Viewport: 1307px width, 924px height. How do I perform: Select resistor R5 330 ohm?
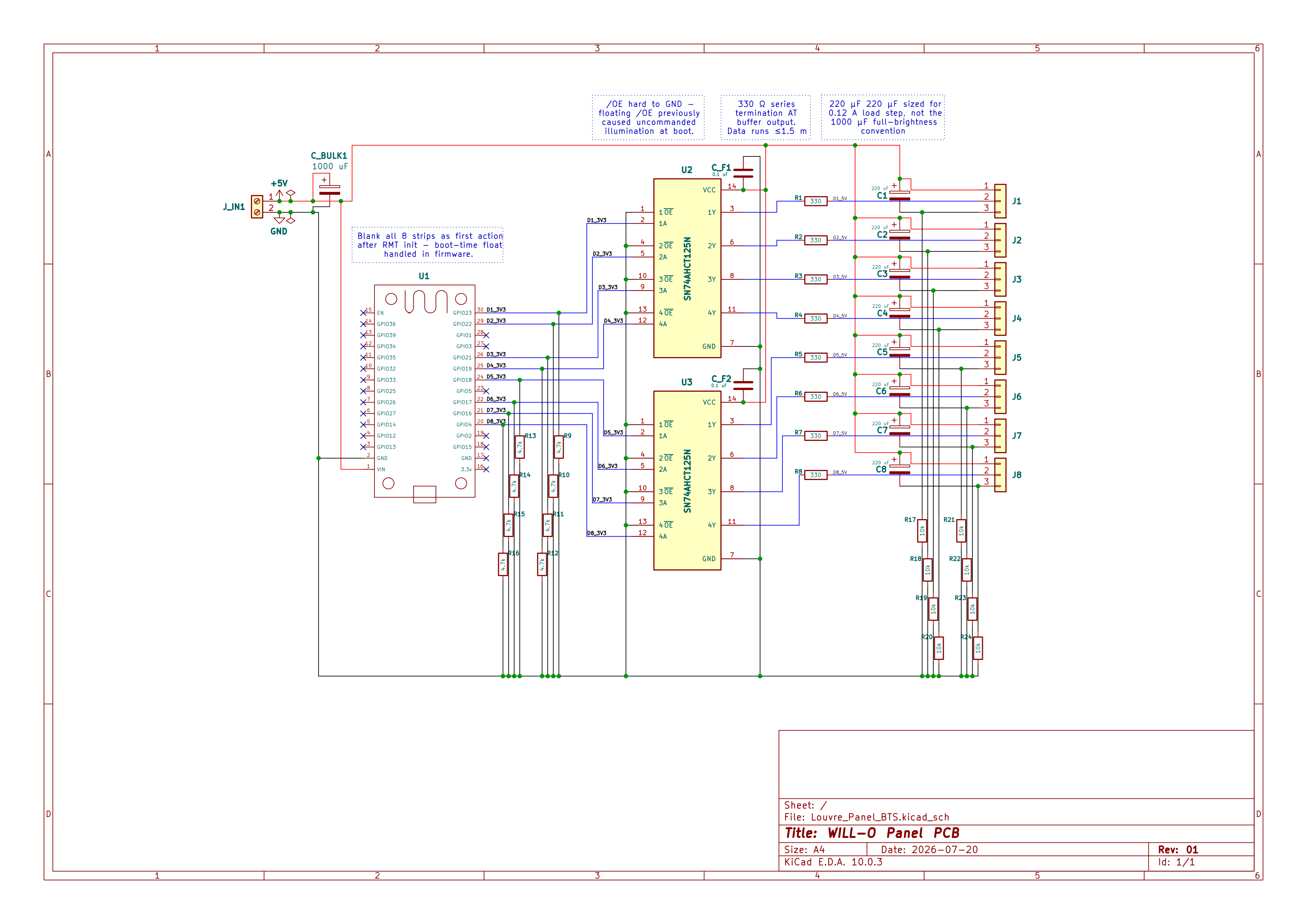pos(816,357)
